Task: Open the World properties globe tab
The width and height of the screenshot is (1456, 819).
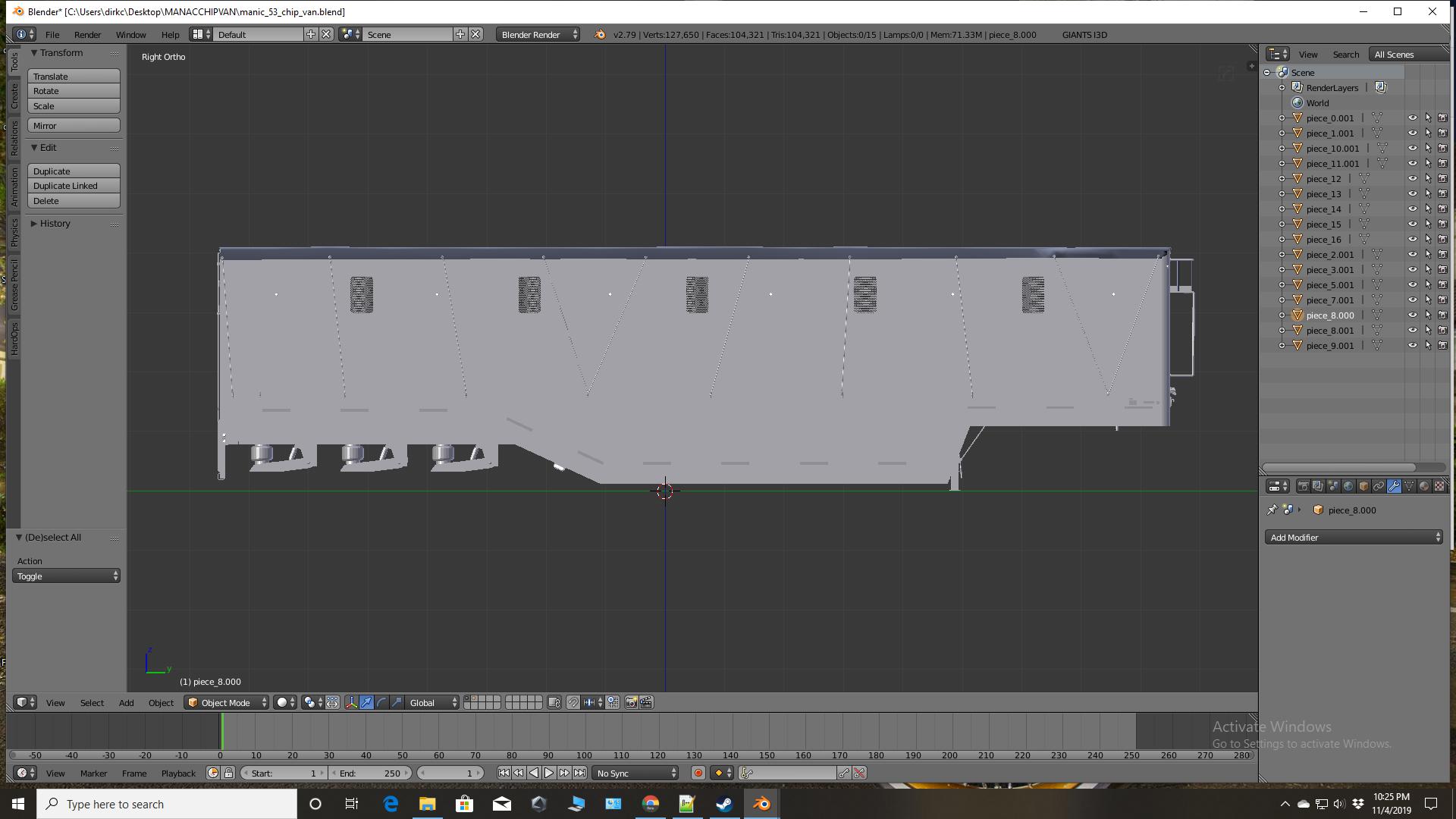Action: pyautogui.click(x=1348, y=486)
